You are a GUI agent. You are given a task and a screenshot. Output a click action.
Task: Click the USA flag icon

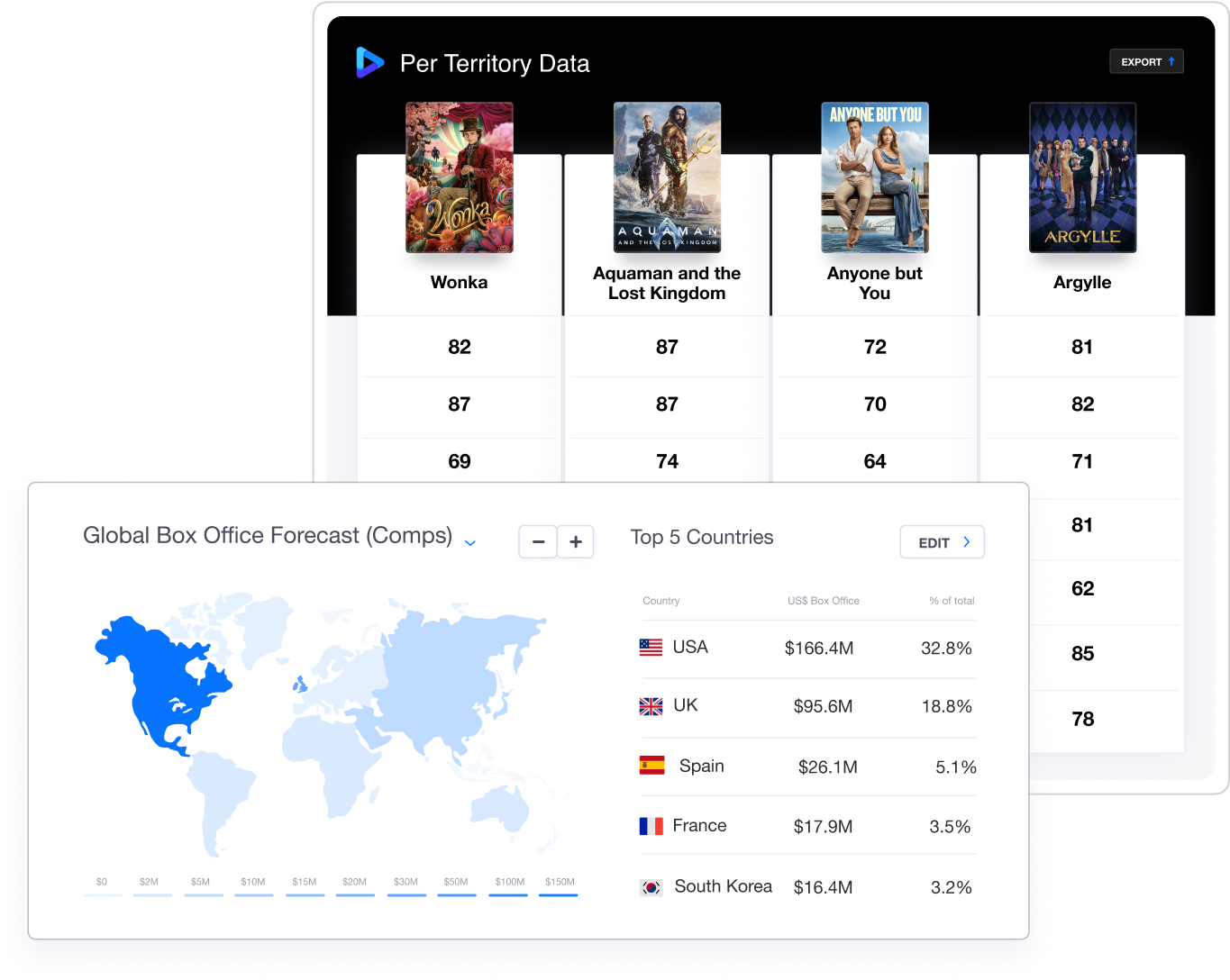pos(651,648)
